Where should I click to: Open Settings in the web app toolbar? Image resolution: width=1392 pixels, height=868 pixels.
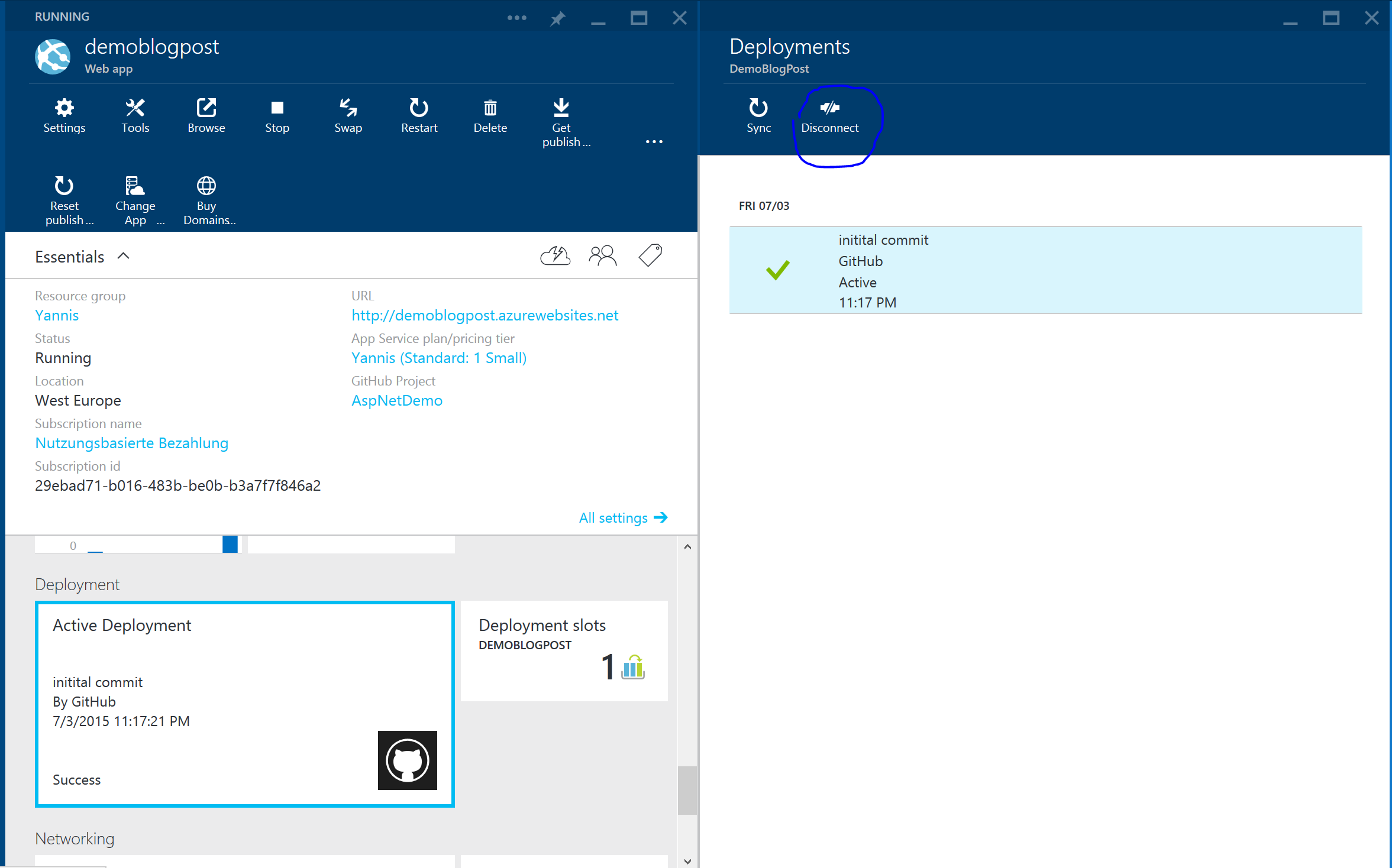(x=64, y=115)
